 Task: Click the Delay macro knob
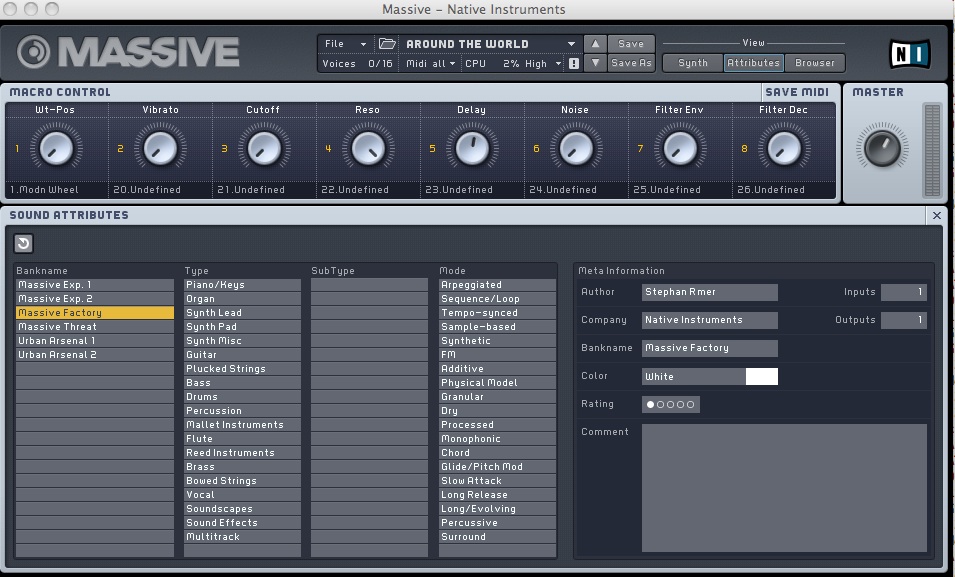click(x=472, y=148)
